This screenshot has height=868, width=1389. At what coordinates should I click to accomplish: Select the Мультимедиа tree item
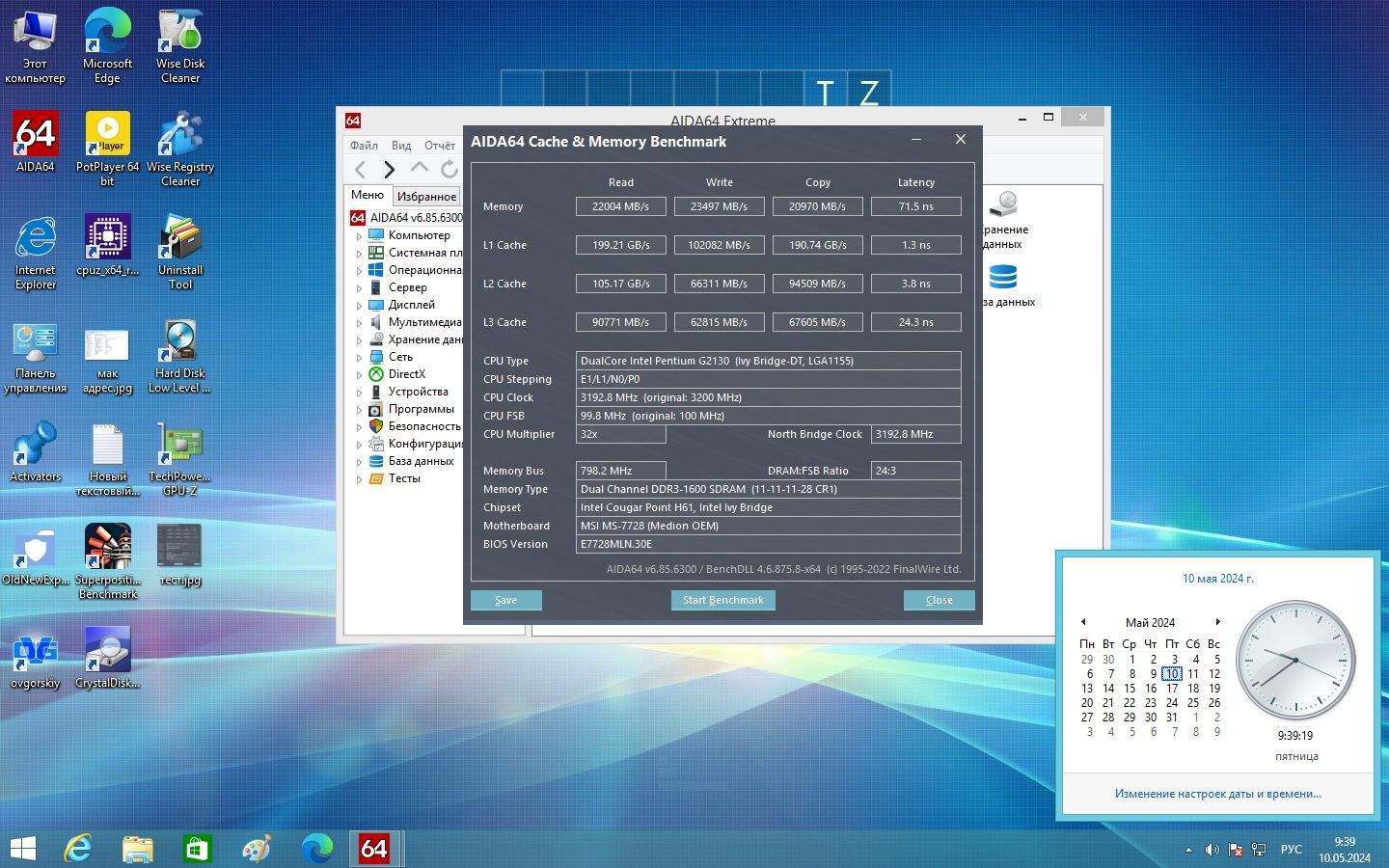(x=424, y=322)
